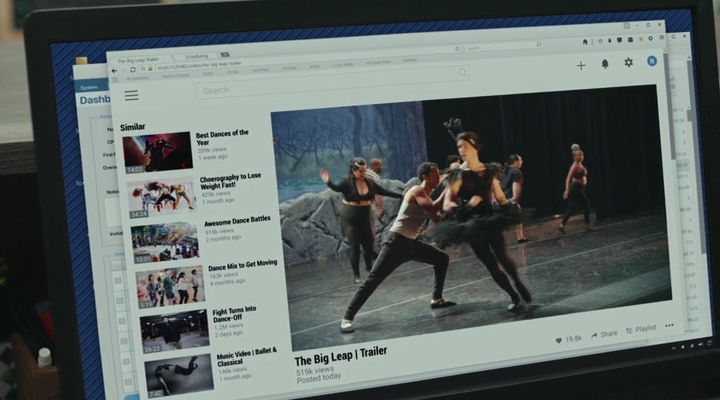This screenshot has width=720, height=400.
Task: Click the browser back arrow
Action: (x=114, y=71)
